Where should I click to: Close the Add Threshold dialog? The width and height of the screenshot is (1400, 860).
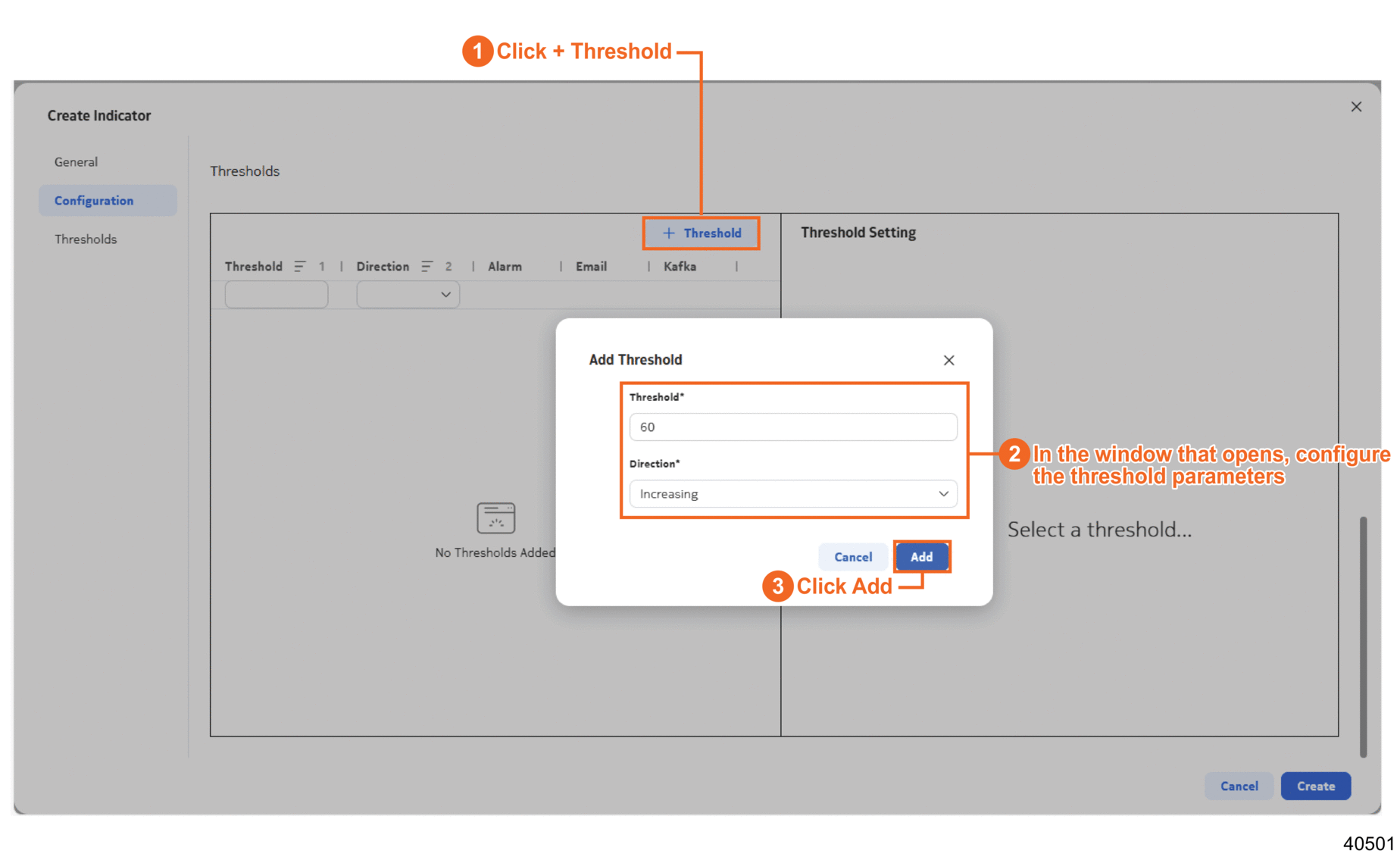(948, 361)
